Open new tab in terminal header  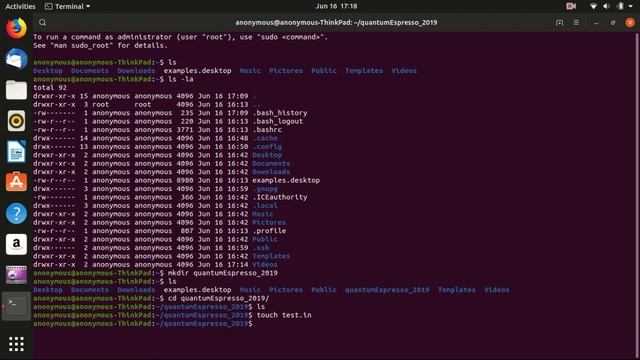tap(560, 22)
